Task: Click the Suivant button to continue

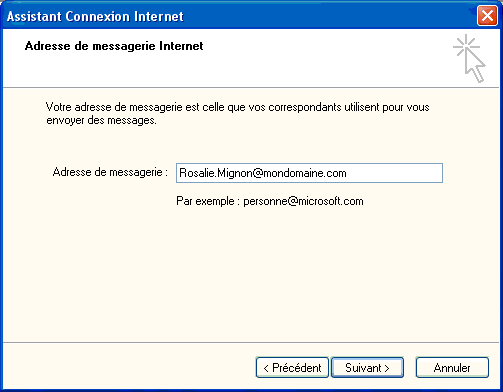Action: 367,368
